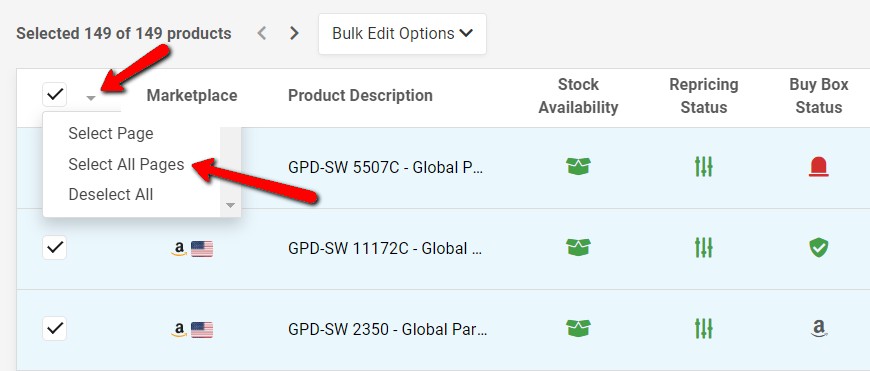Click the green shield Buy Box status icon
This screenshot has width=870, height=371.
tap(818, 248)
